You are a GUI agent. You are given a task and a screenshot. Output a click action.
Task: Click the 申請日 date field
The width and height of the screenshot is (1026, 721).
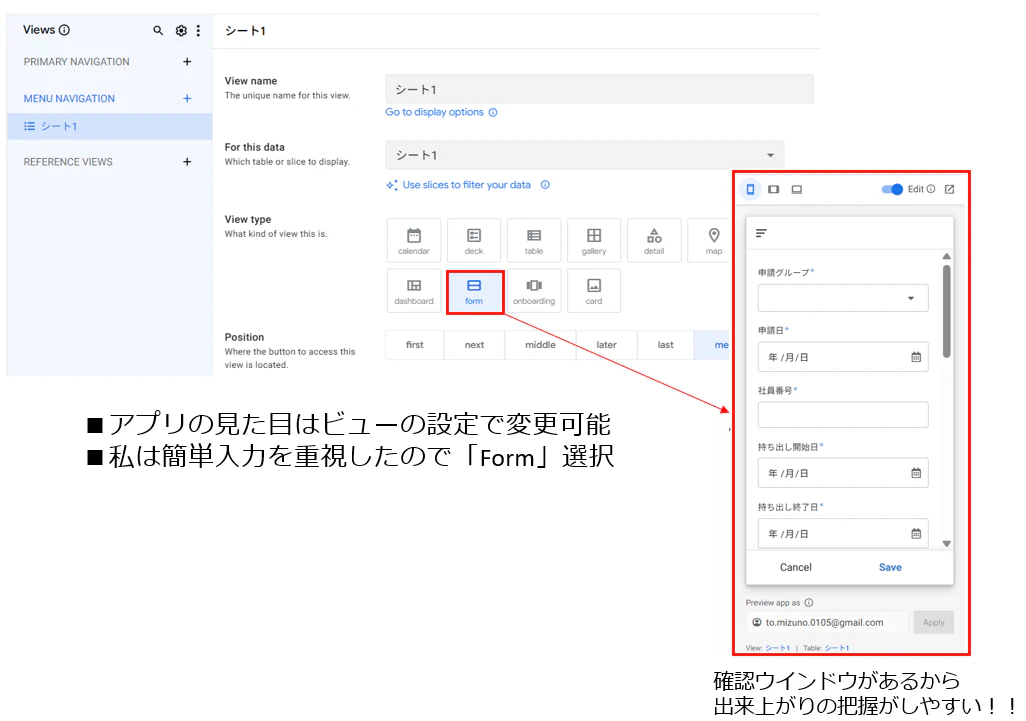(843, 357)
